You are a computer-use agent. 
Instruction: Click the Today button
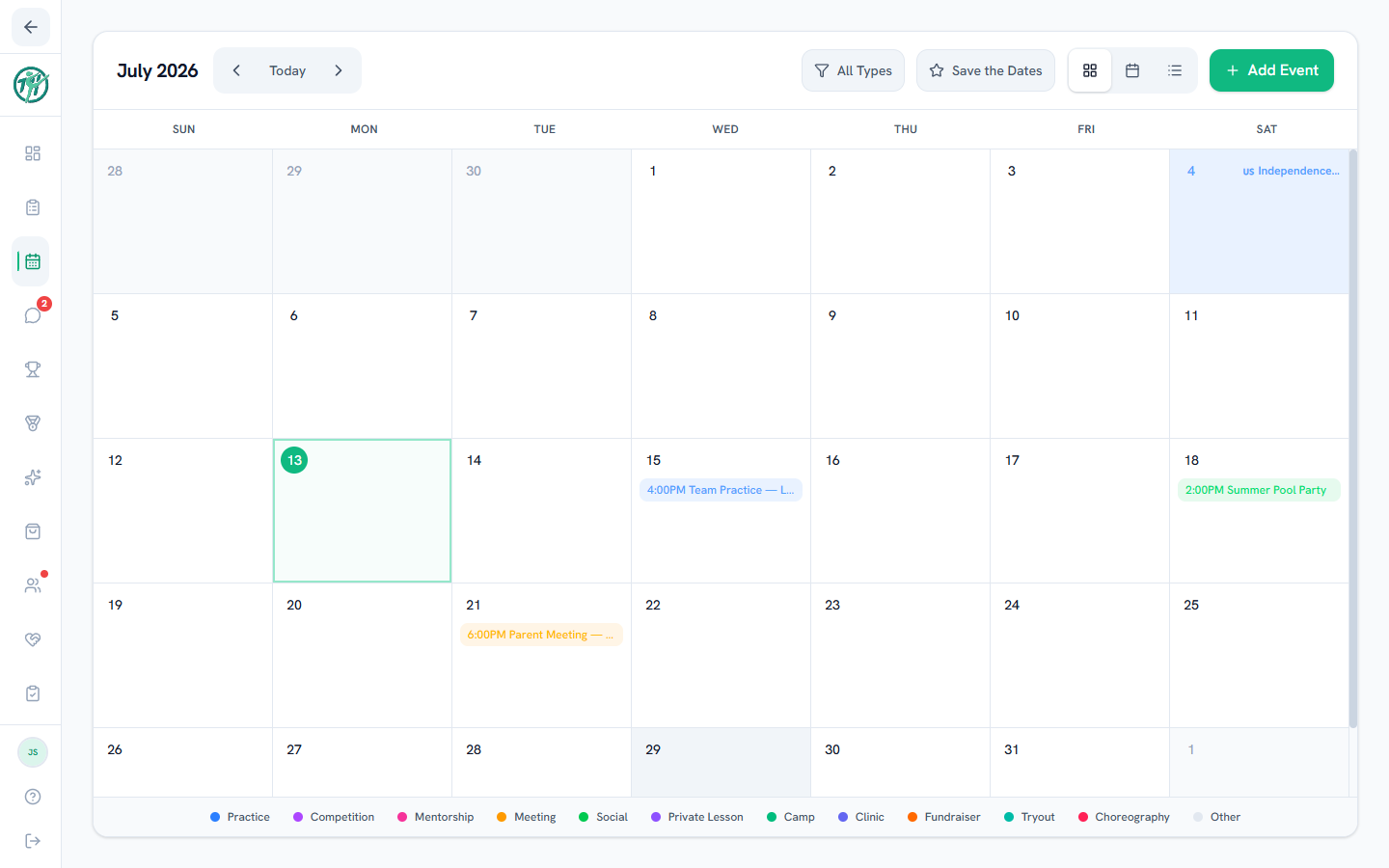[287, 70]
